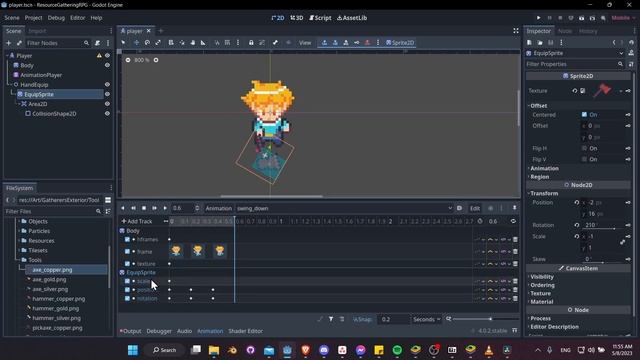640x360 pixels.
Task: Switch to the Script workspace
Action: [320, 18]
